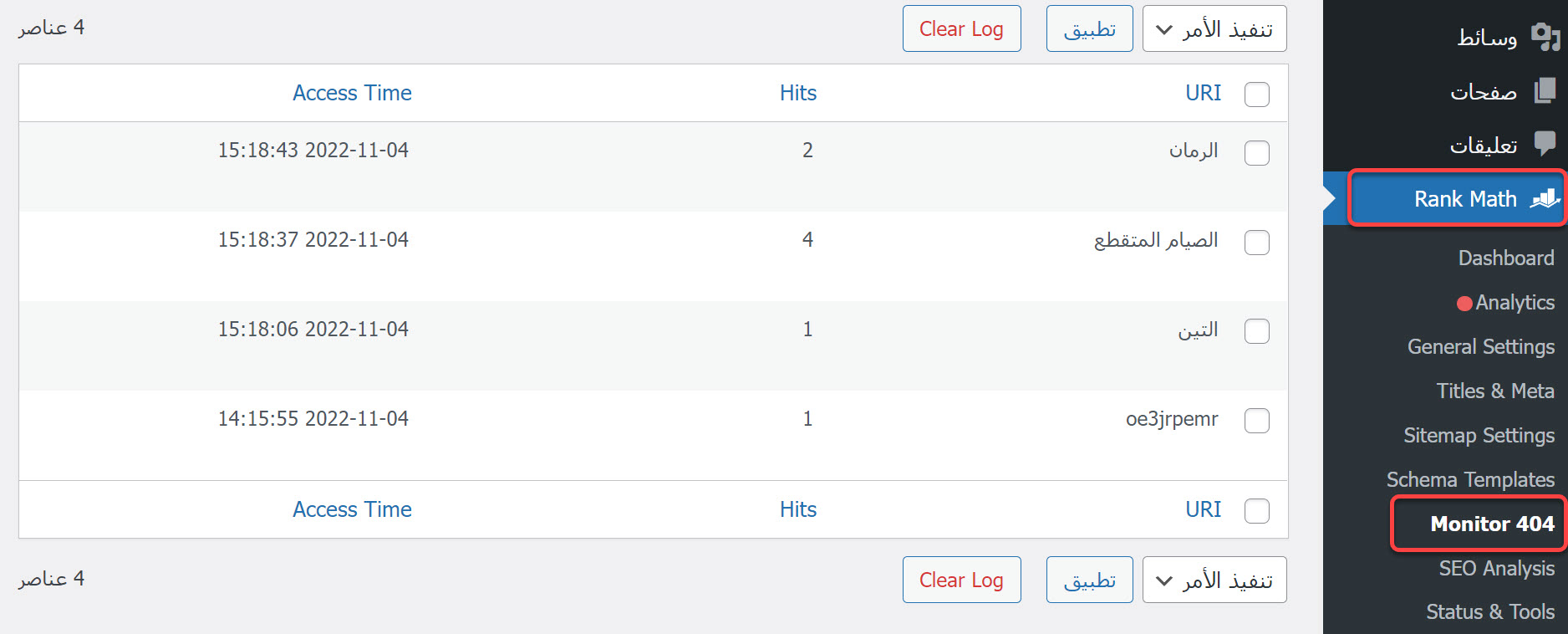Viewport: 1568px width, 634px height.
Task: Select the oe3jrpemr row checkbox
Action: (1257, 421)
